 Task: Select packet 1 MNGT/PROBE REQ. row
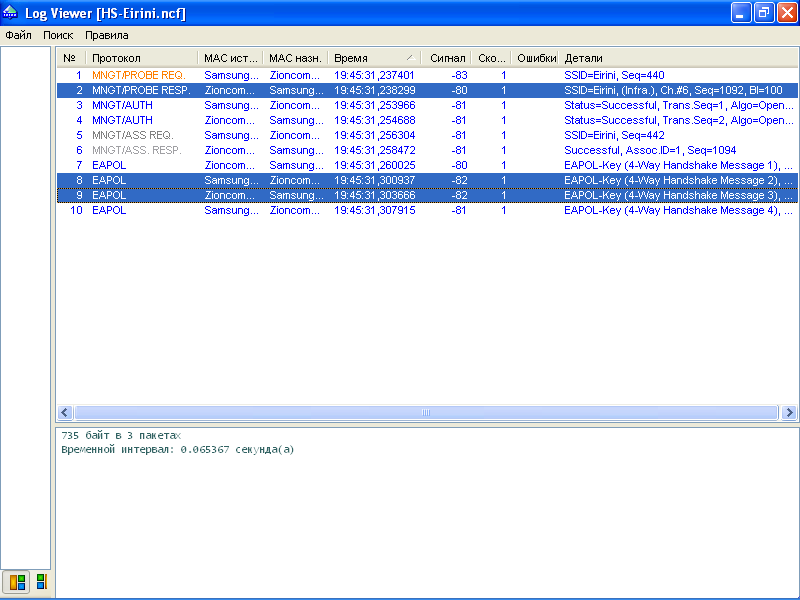139,75
